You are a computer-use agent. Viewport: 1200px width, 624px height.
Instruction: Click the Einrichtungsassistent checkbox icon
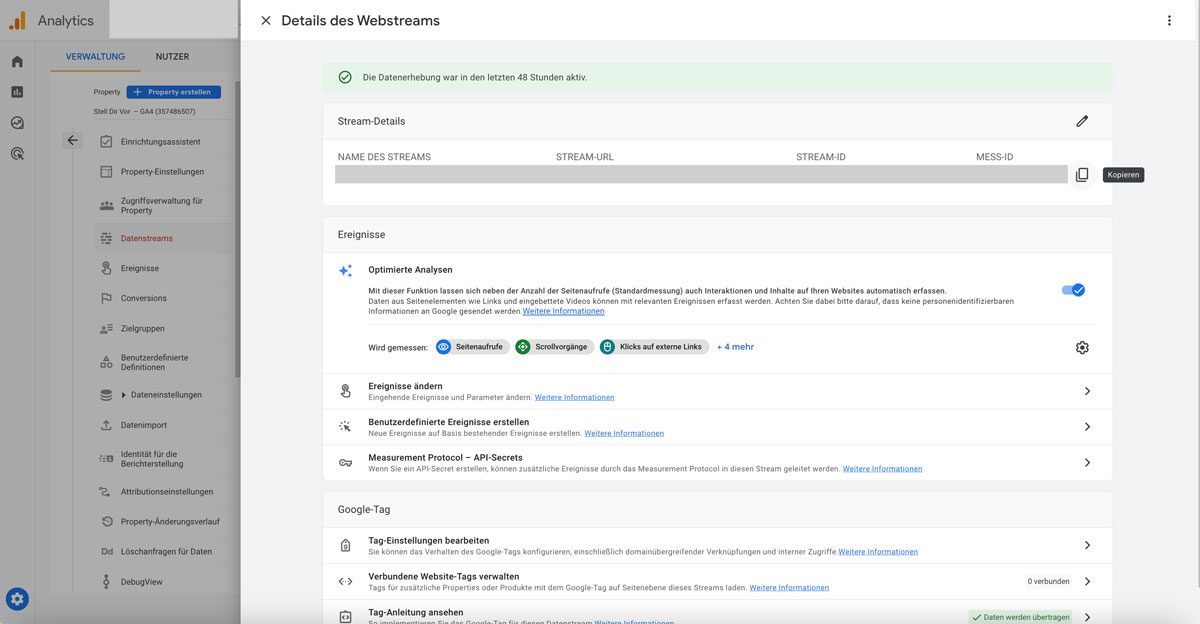pos(106,142)
